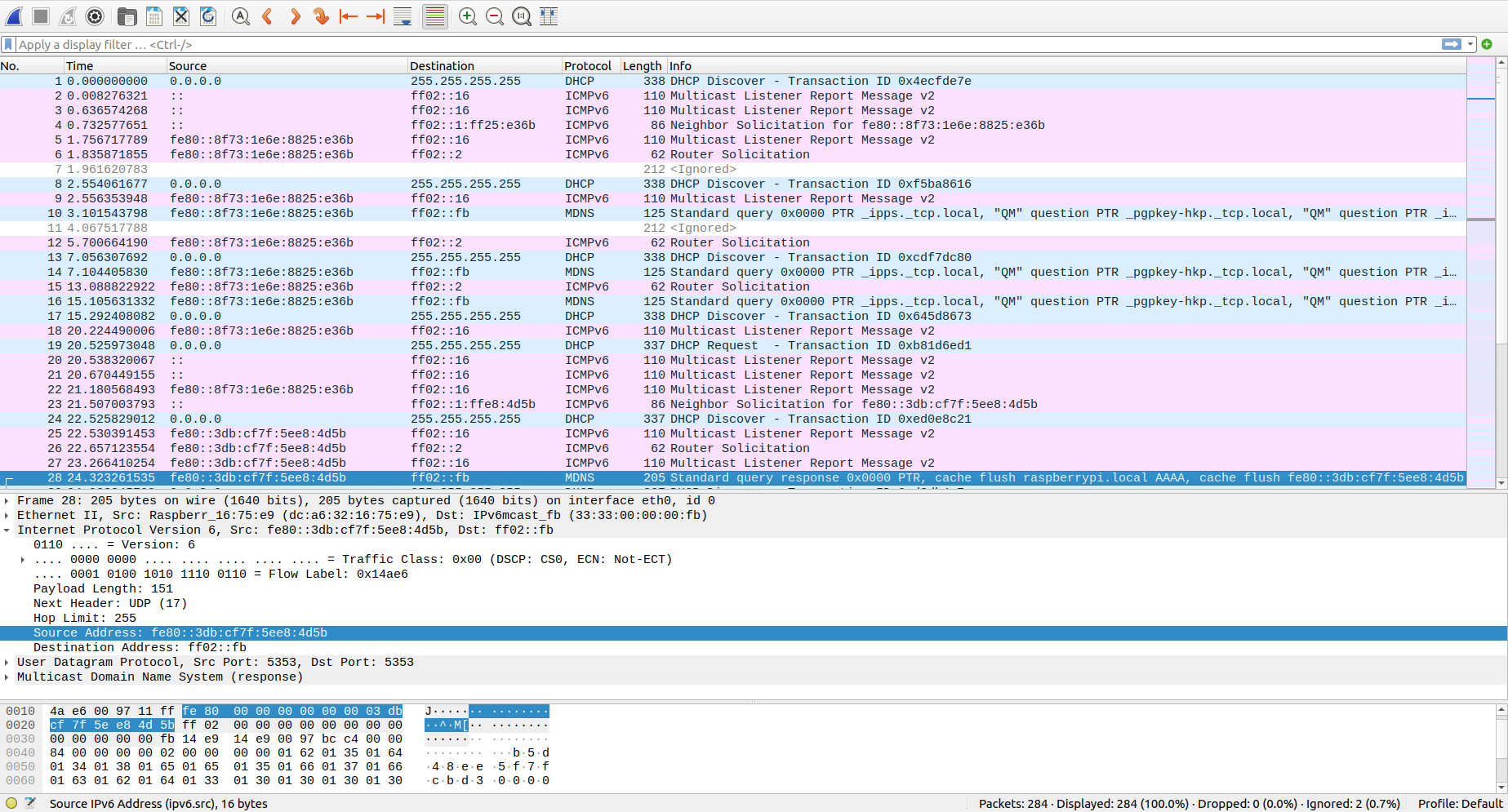Expand the User Datagram Protocol section
Screen dimensions: 1508x812
7,662
